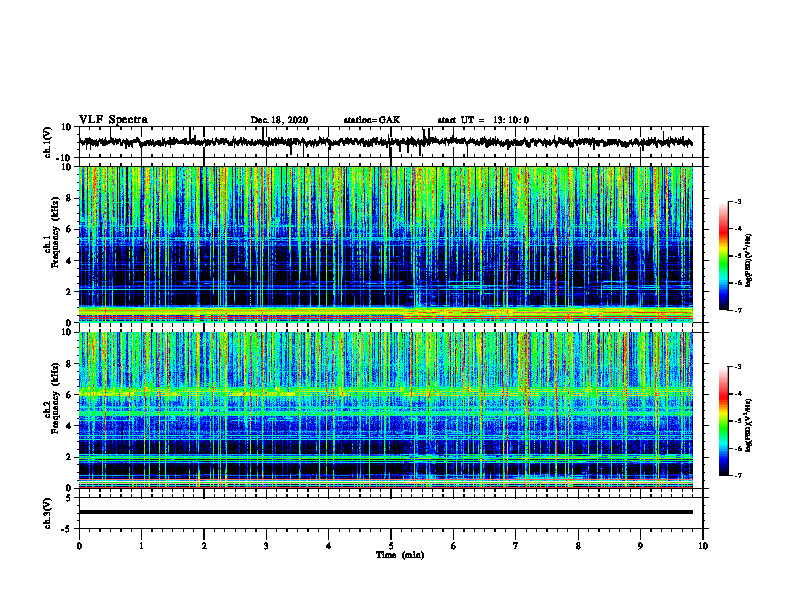792x612 pixels.
Task: Click the "8" kHz tick on ch.1 frequency axis
Action: click(69, 198)
